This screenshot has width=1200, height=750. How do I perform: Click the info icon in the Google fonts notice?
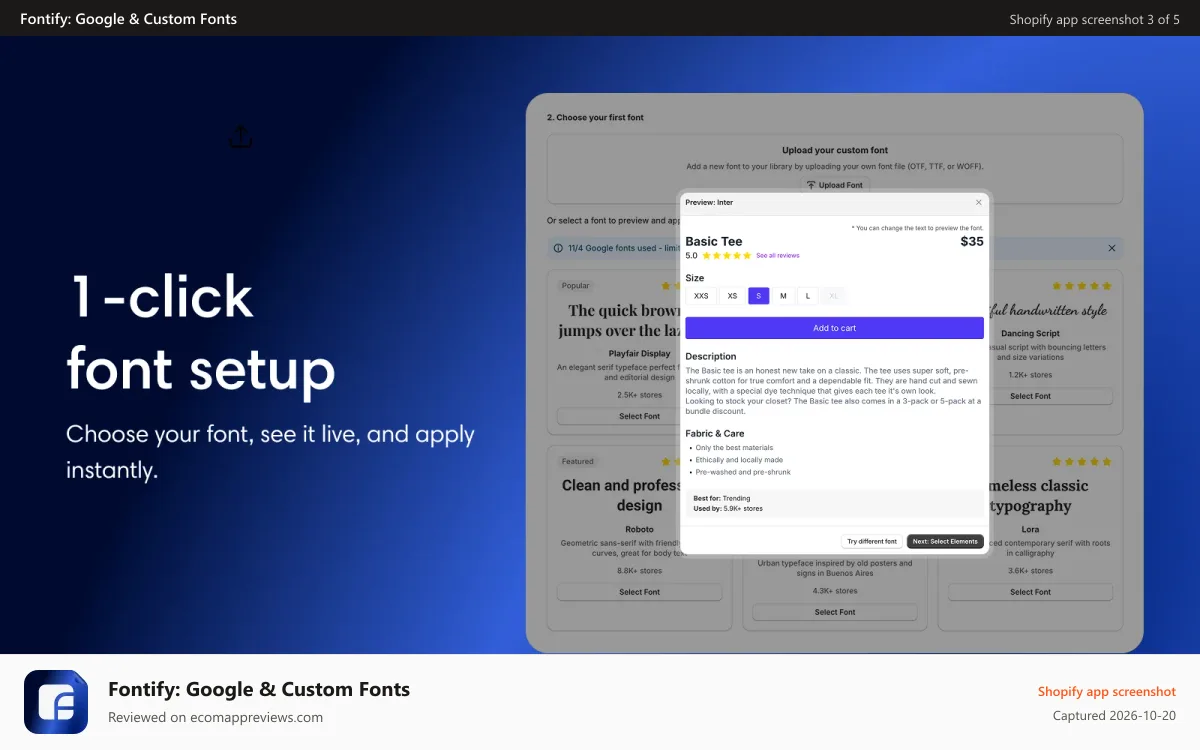click(x=558, y=248)
